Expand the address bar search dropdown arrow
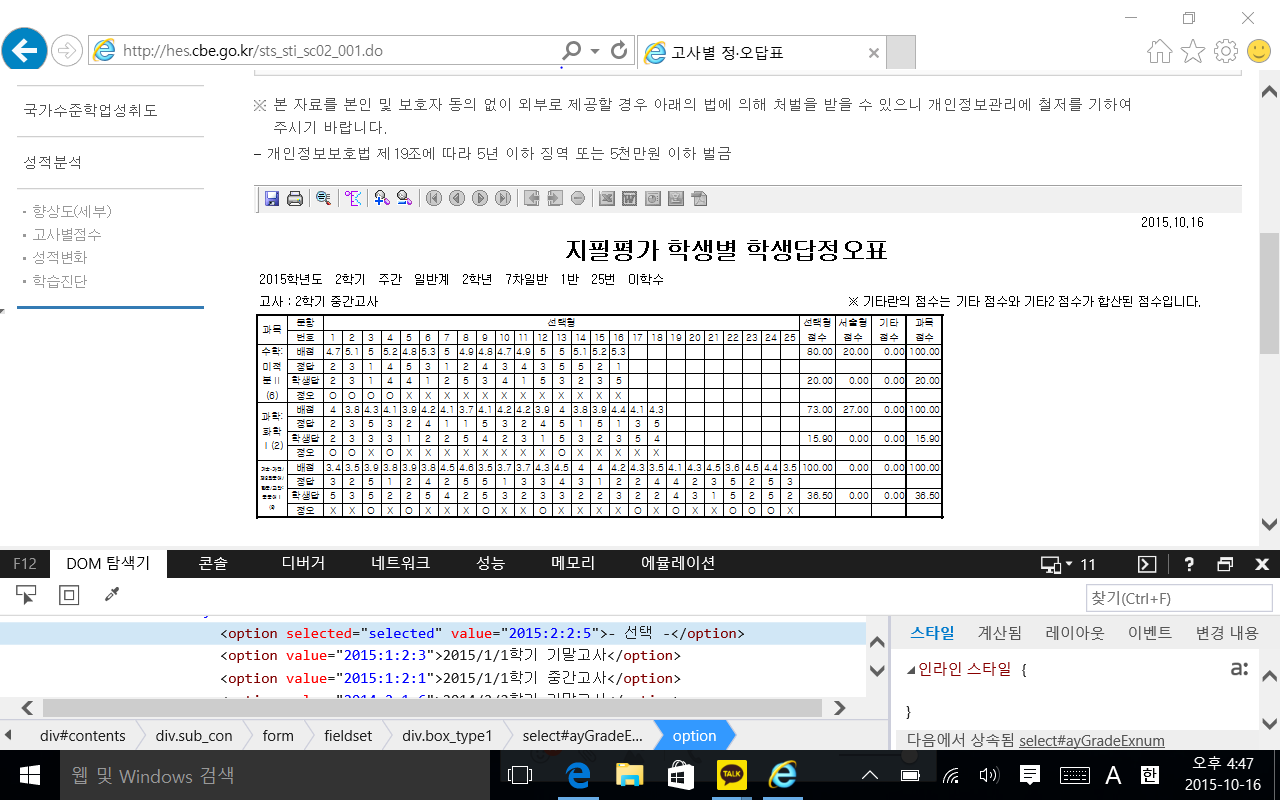Viewport: 1280px width, 800px height. 595,50
